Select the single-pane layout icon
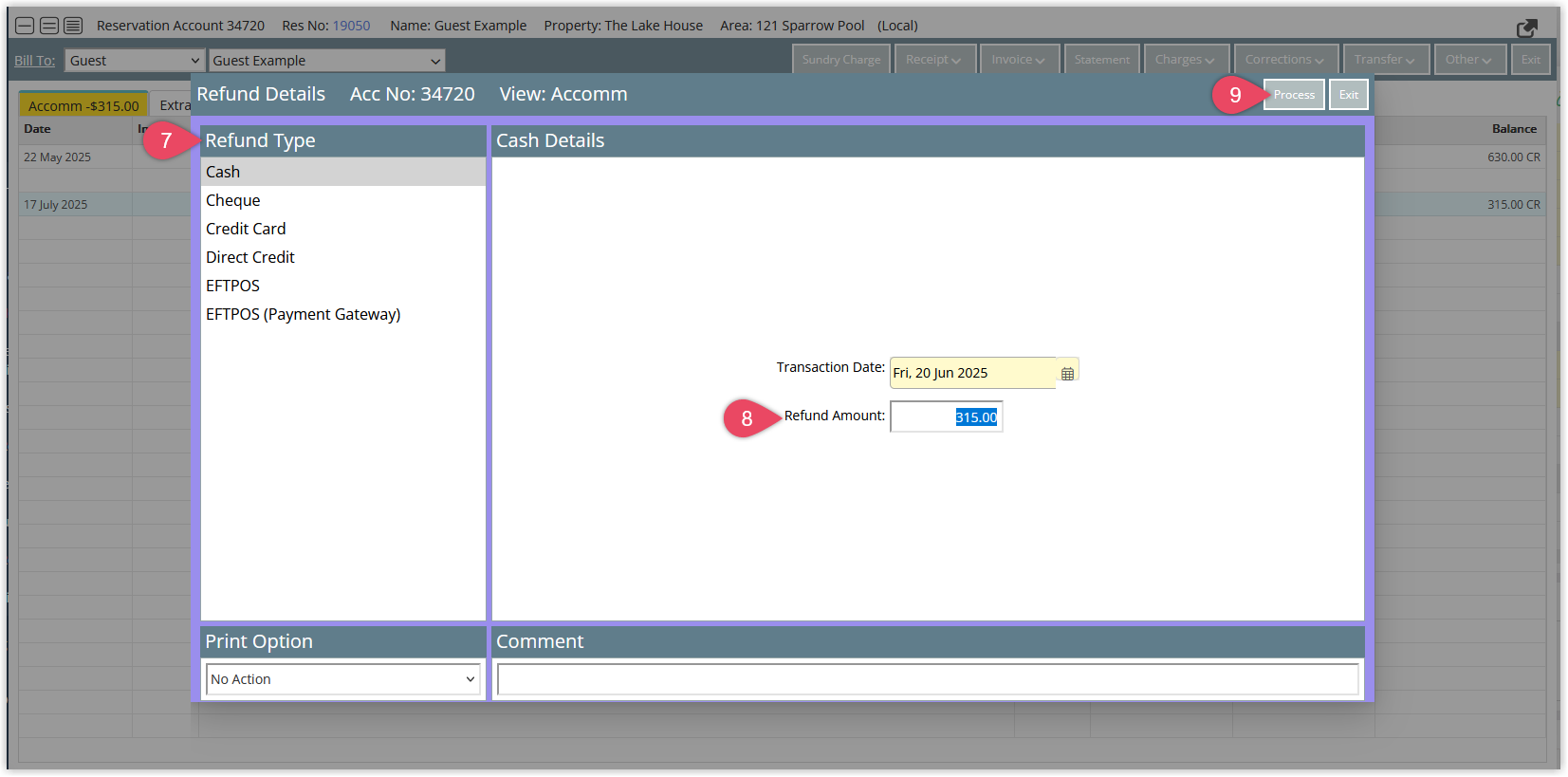1568x777 pixels. tap(25, 26)
